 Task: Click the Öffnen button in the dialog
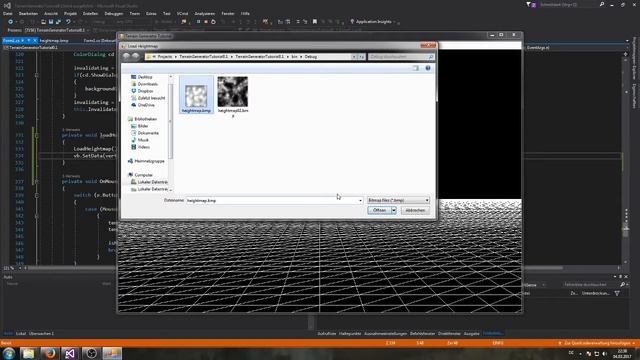pos(379,210)
